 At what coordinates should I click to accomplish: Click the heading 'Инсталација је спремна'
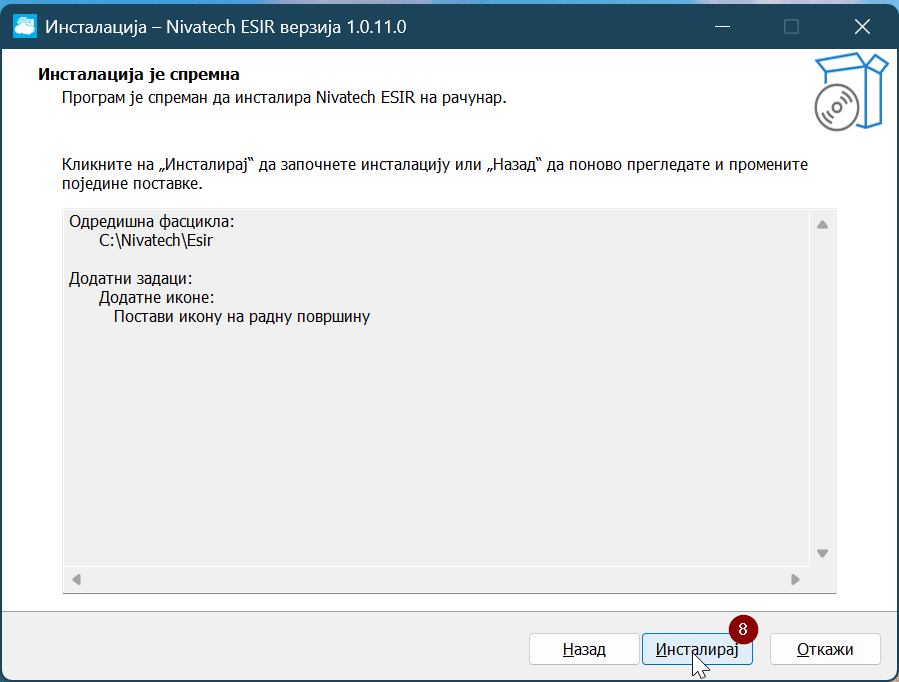tap(139, 74)
